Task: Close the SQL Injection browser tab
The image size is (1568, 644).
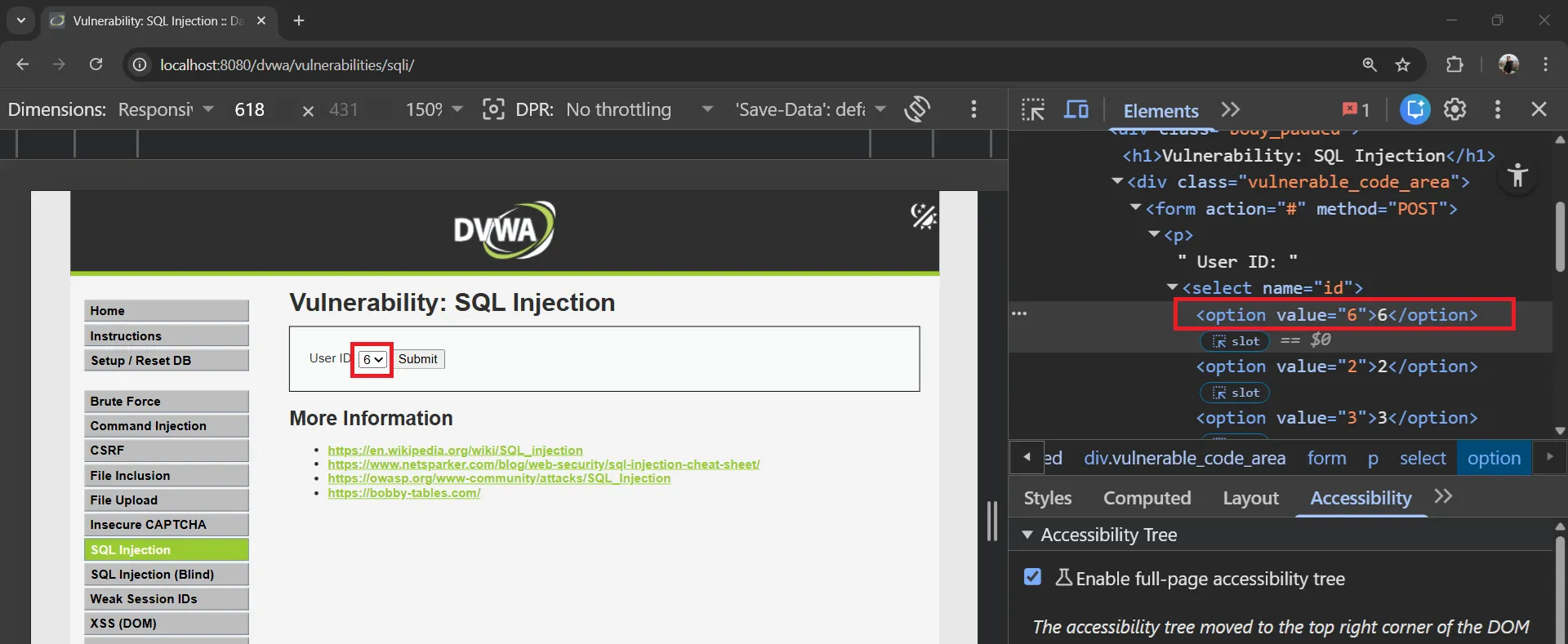Action: (x=261, y=20)
